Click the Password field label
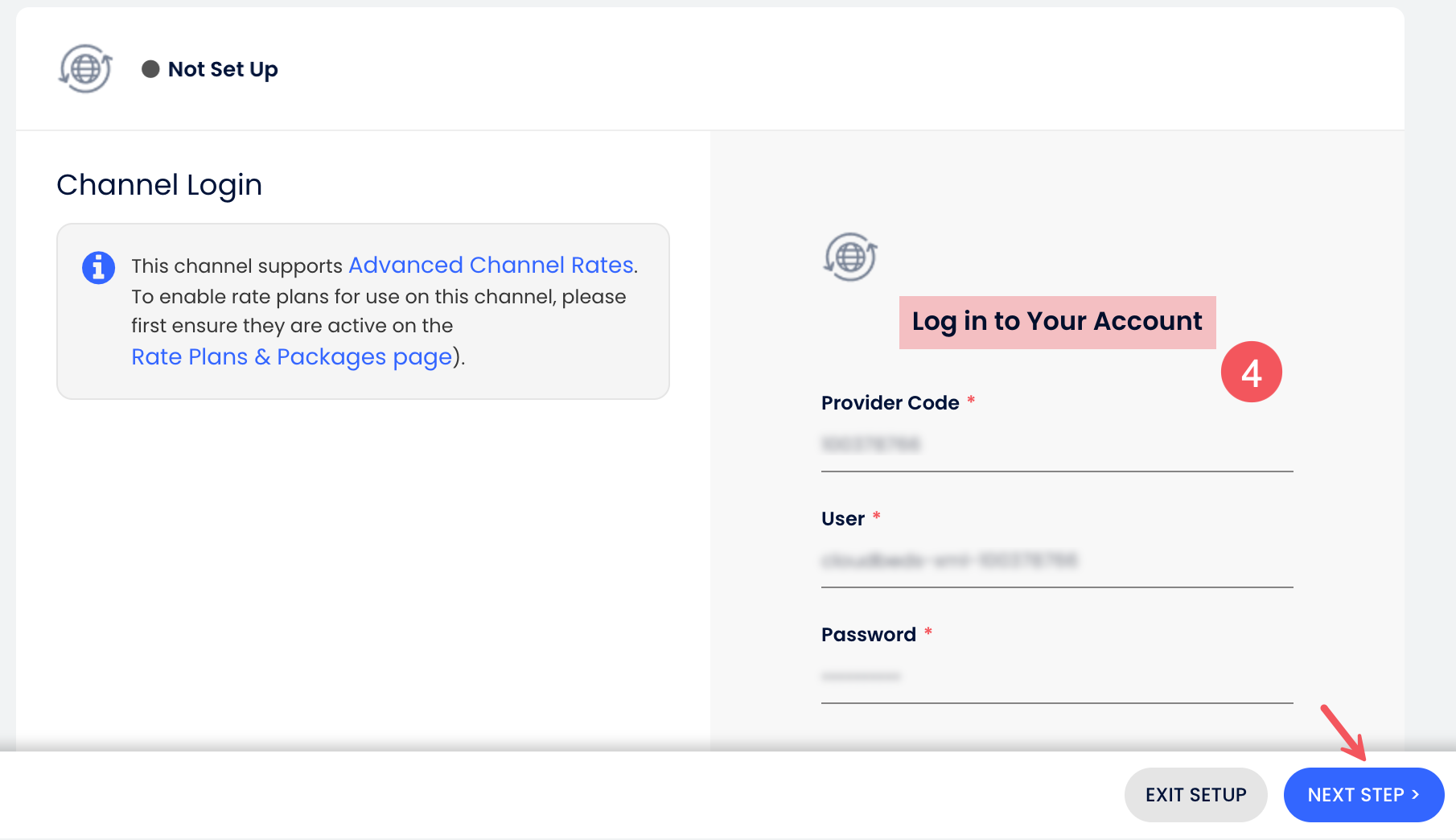1456x840 pixels. 868,635
